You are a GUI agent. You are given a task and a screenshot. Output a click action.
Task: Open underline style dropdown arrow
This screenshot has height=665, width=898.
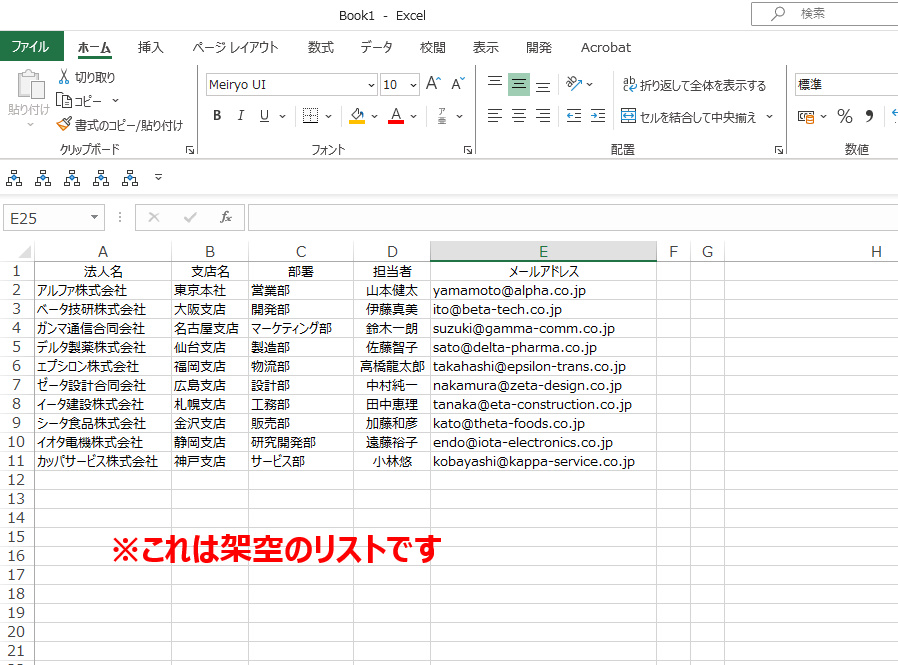pos(282,116)
